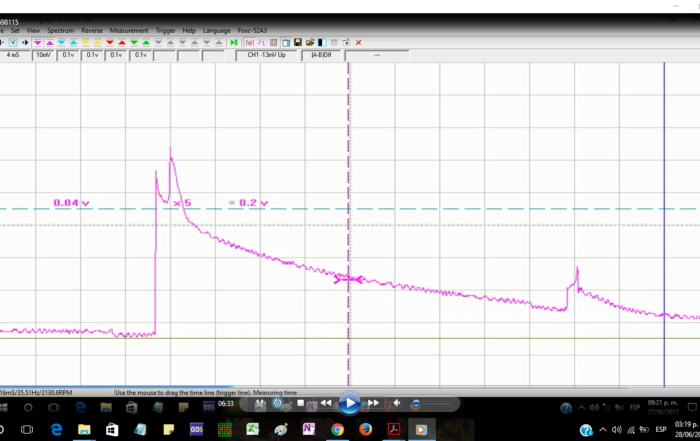Launch OneNote from the taskbar
The width and height of the screenshot is (700, 441).
[309, 429]
